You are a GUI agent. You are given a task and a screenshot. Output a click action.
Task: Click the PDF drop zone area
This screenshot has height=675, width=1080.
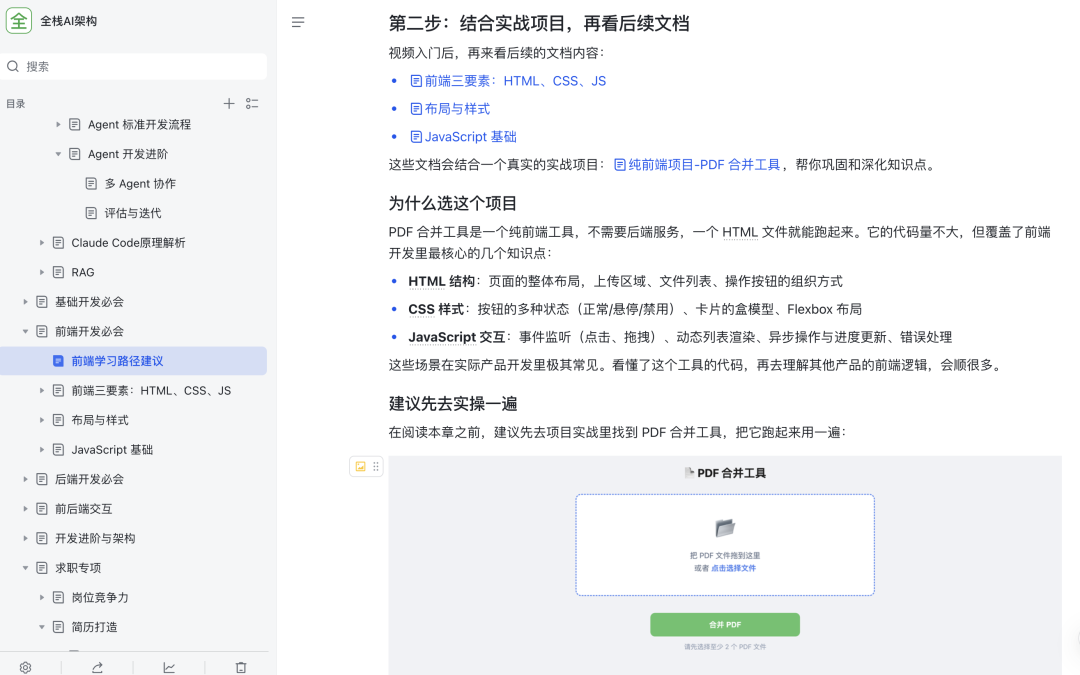point(725,545)
